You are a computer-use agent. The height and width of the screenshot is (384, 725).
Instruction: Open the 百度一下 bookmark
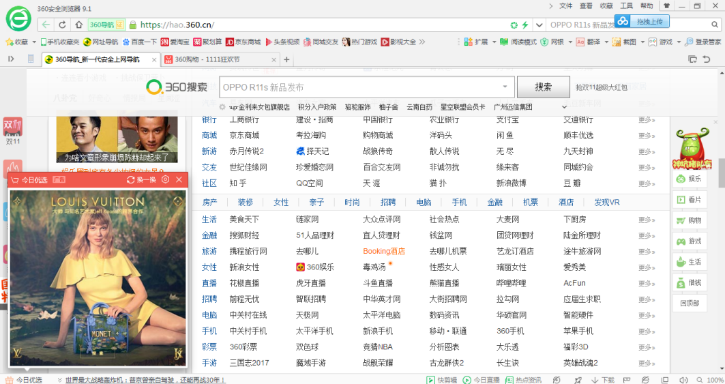click(x=140, y=42)
